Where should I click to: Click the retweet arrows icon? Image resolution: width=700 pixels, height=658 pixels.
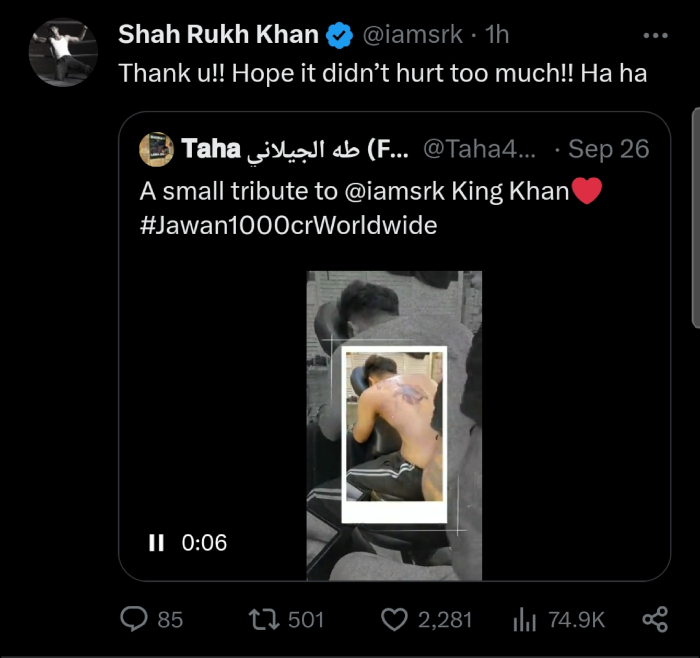[266, 620]
